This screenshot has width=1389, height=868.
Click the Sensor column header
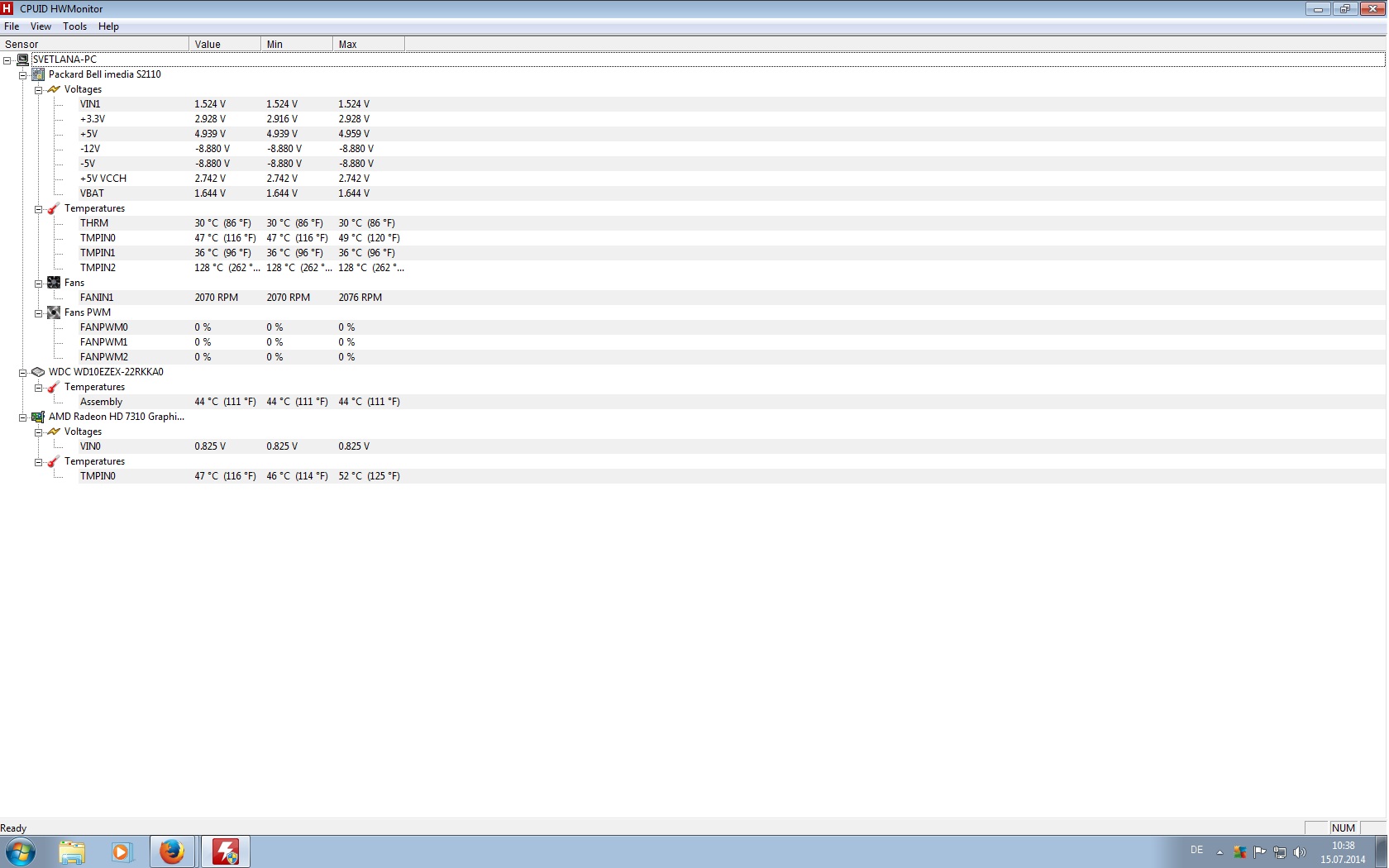click(94, 44)
